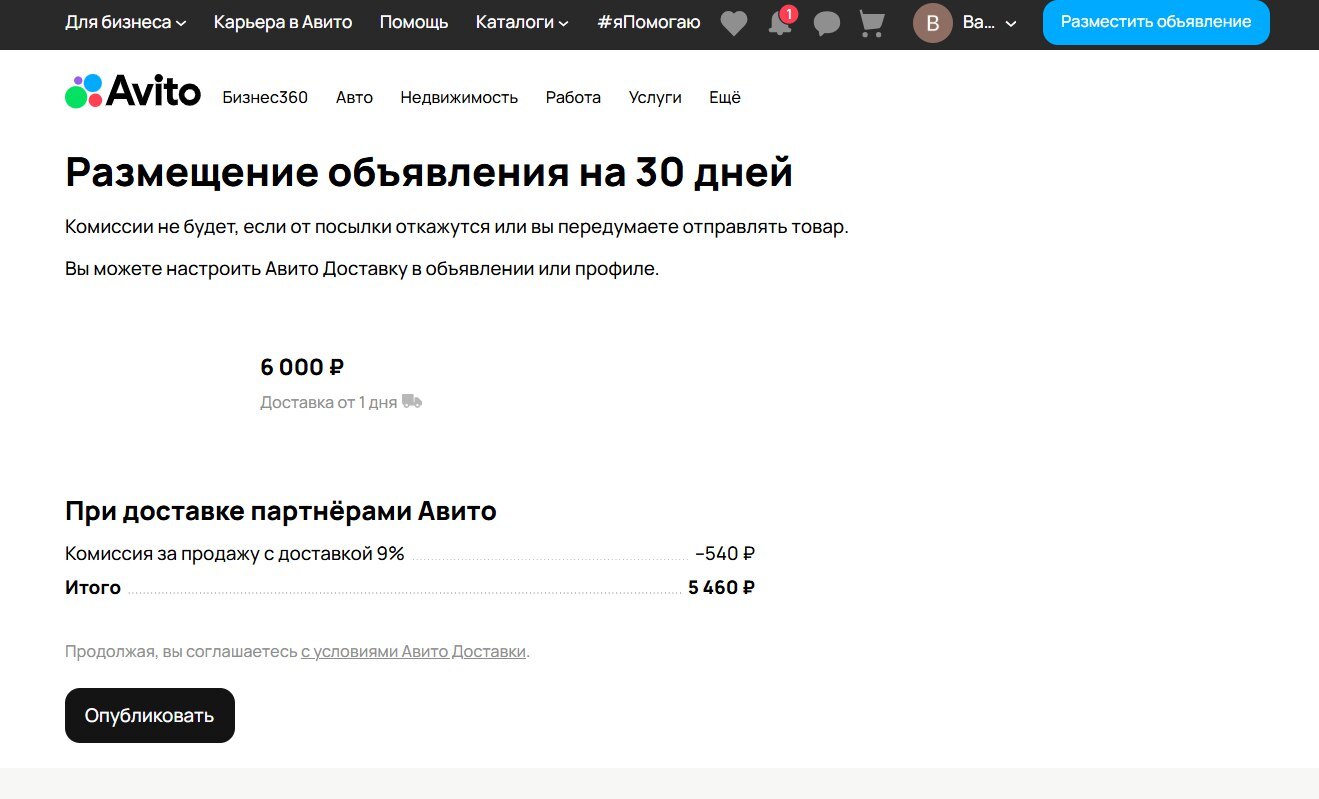
Task: Expand the "Каталоги" dropdown menu
Action: coord(522,22)
